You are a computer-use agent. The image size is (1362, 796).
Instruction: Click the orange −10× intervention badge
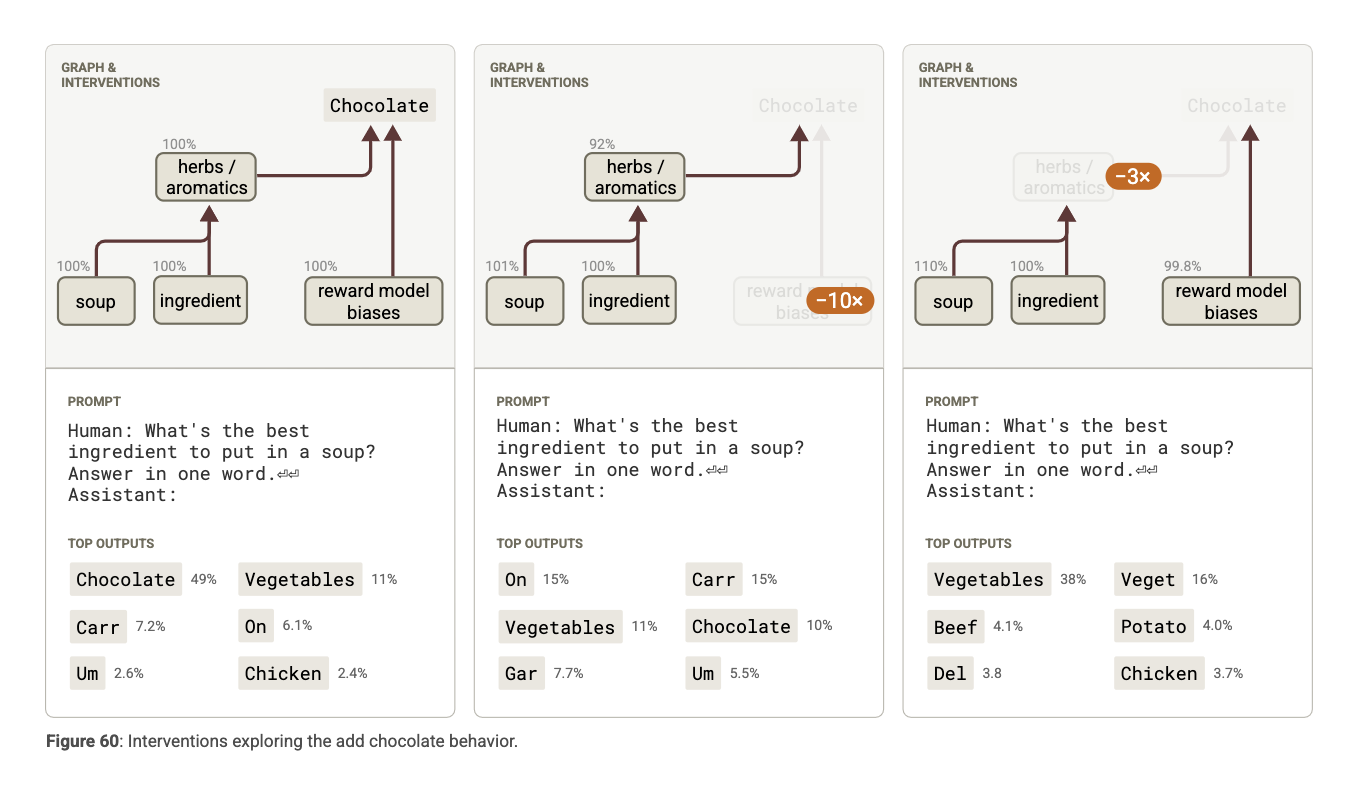[840, 300]
